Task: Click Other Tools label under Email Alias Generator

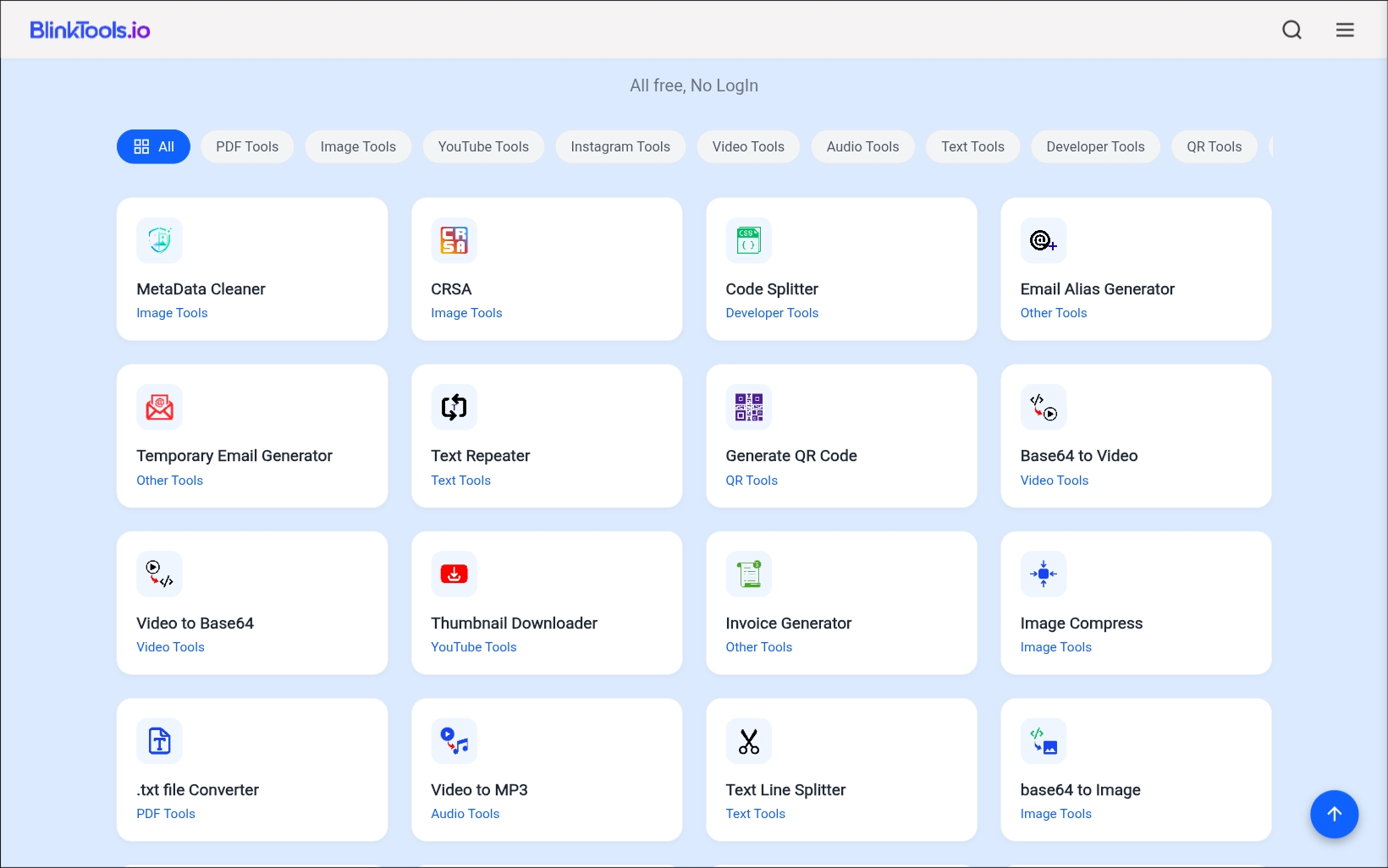Action: tap(1053, 313)
